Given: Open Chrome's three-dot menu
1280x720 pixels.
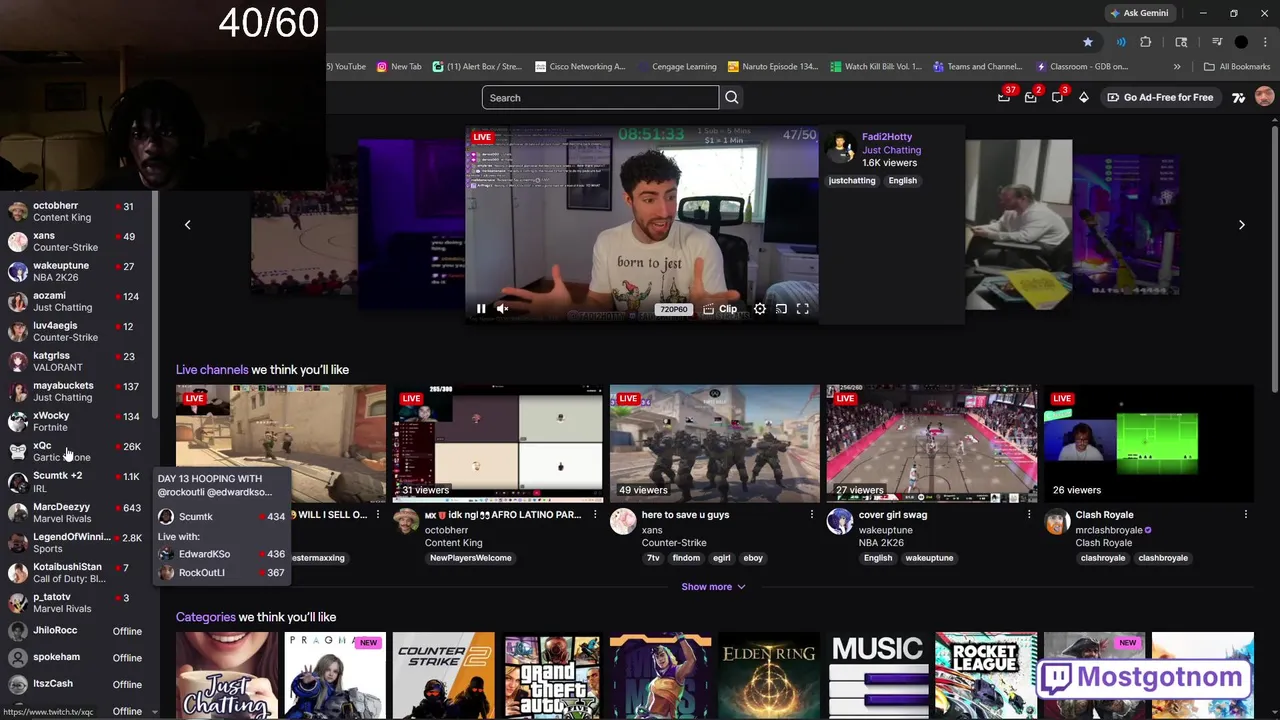Looking at the screenshot, I should (1265, 42).
